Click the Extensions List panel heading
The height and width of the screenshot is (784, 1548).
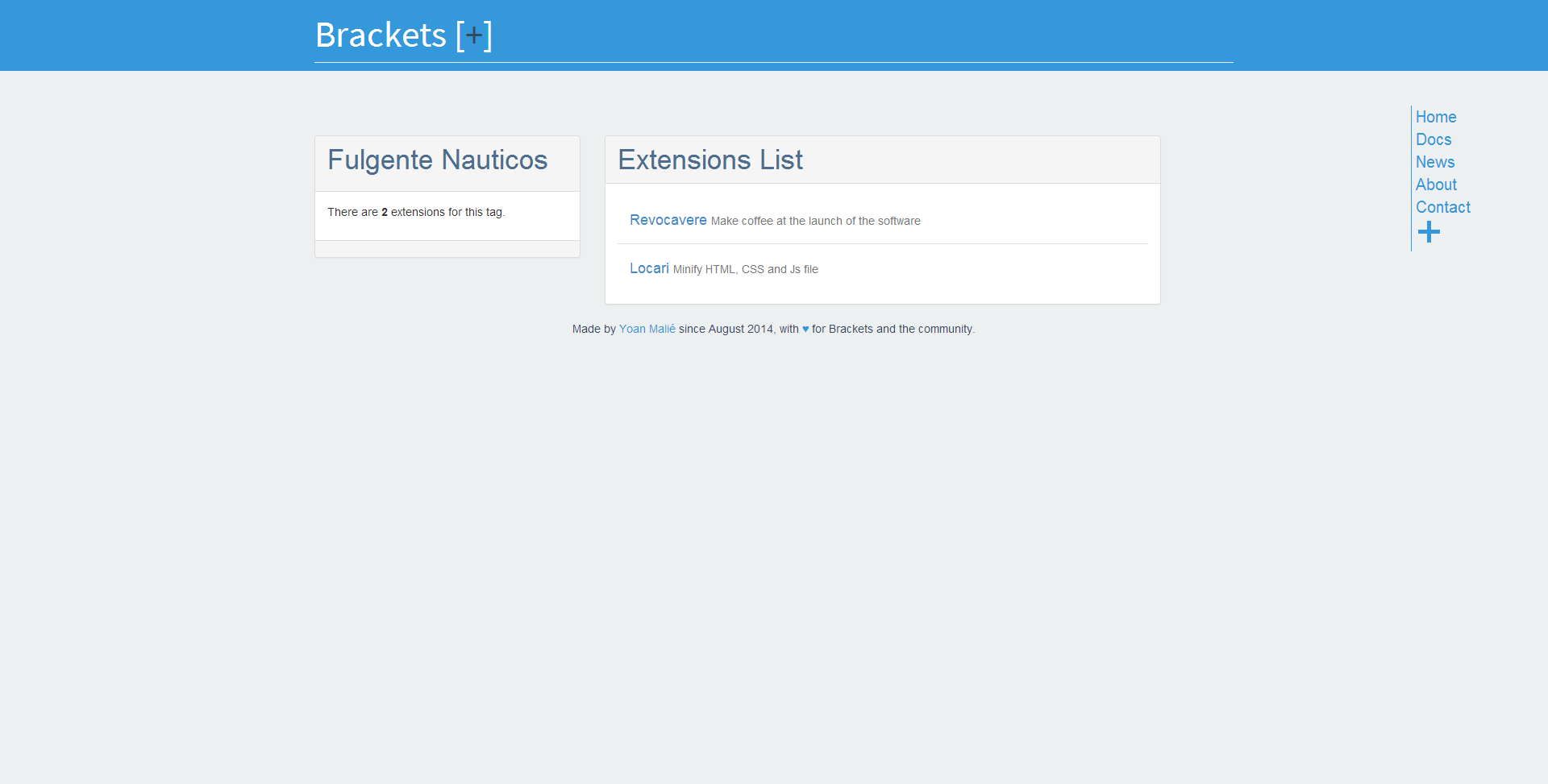pyautogui.click(x=709, y=160)
